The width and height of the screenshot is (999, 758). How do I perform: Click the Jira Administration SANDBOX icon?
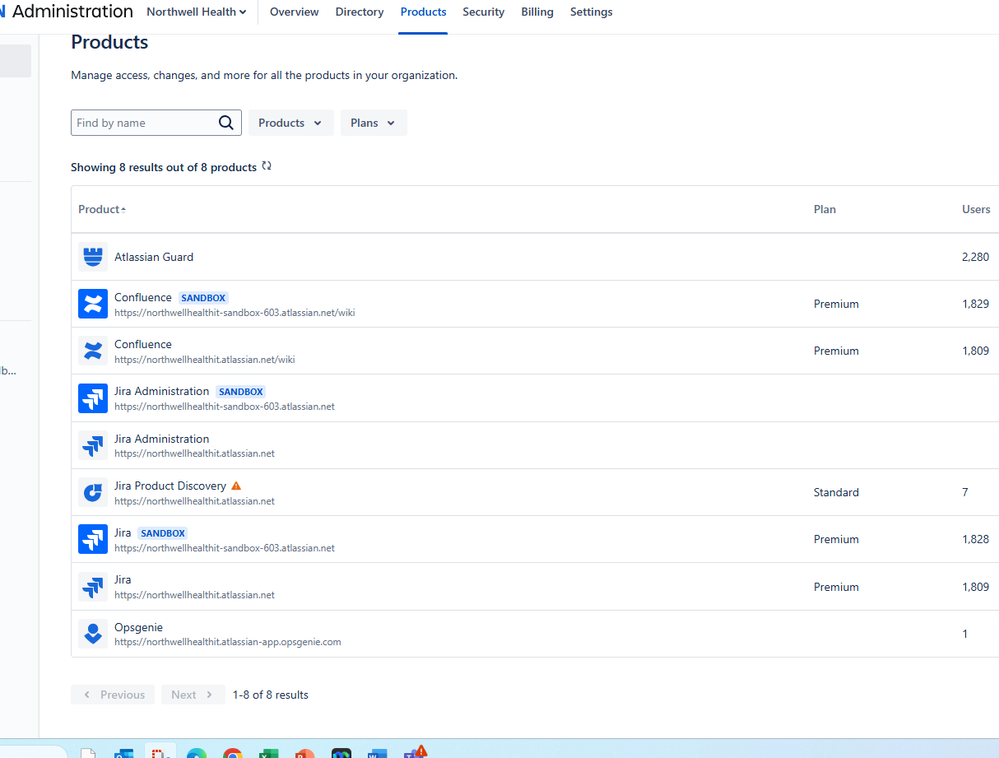[93, 398]
